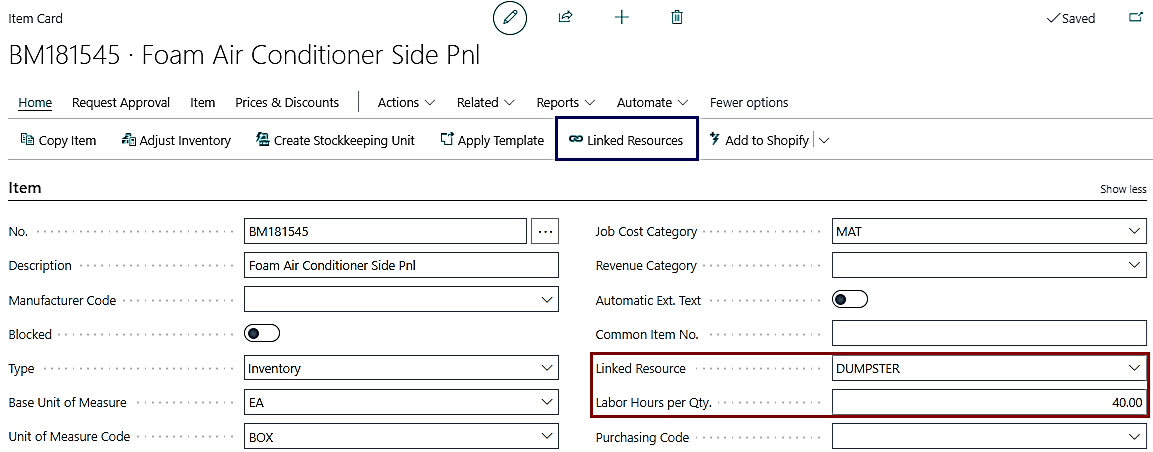Click the Labor Hours per Qty. field

click(x=988, y=402)
